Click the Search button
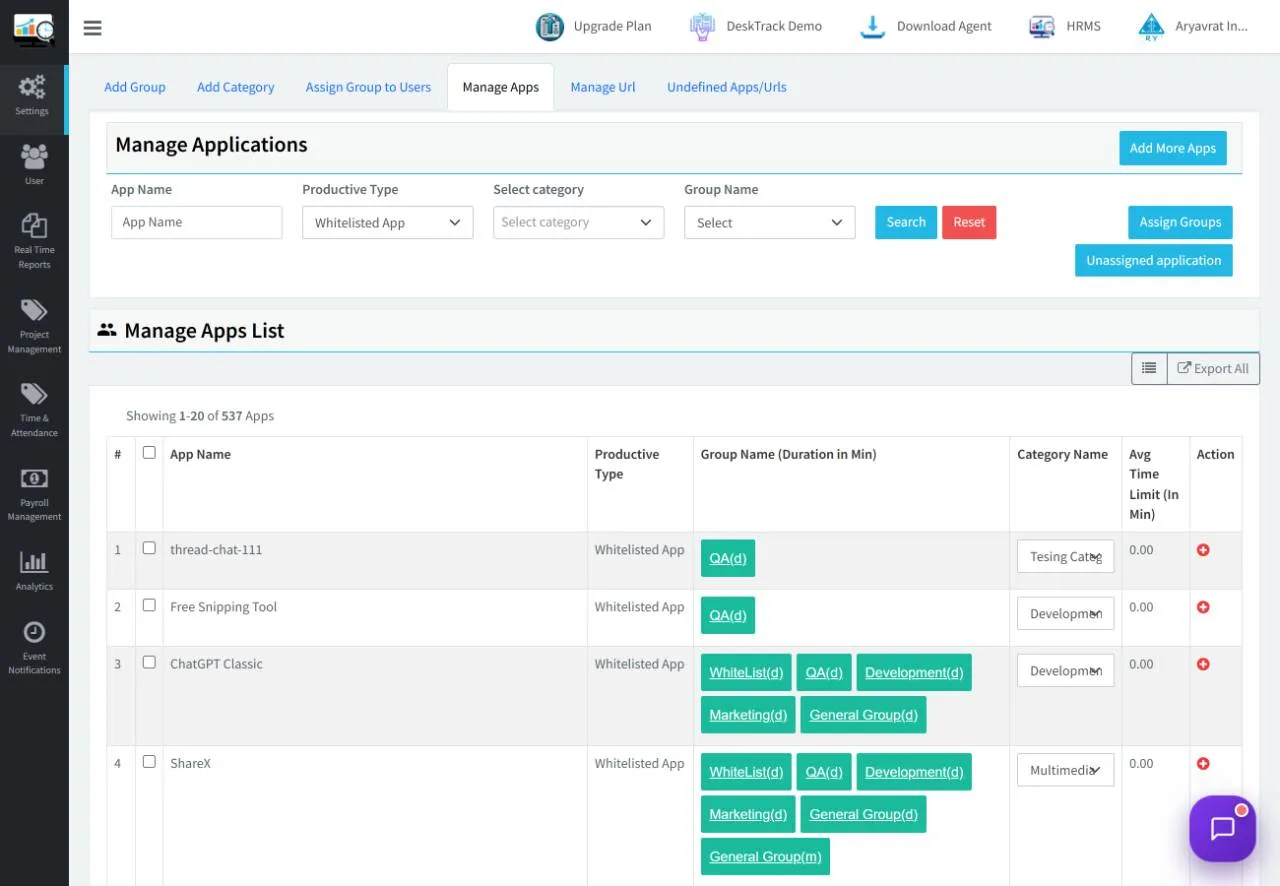 (906, 222)
